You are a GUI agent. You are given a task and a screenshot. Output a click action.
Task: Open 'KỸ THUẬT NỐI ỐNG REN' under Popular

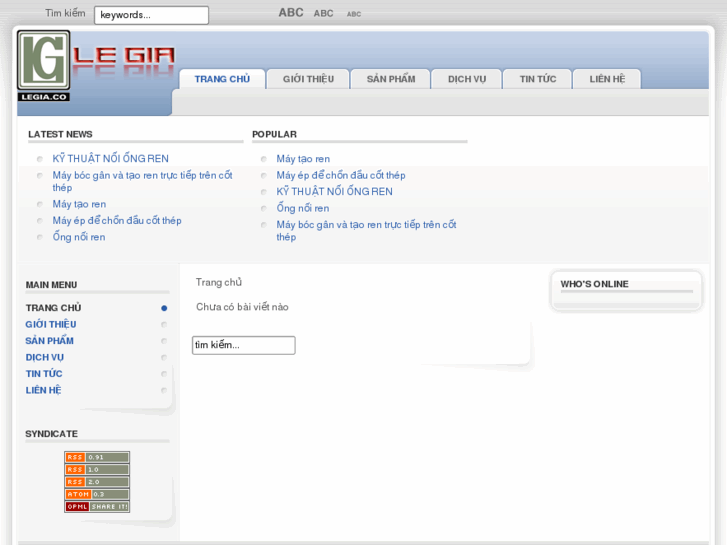334,192
